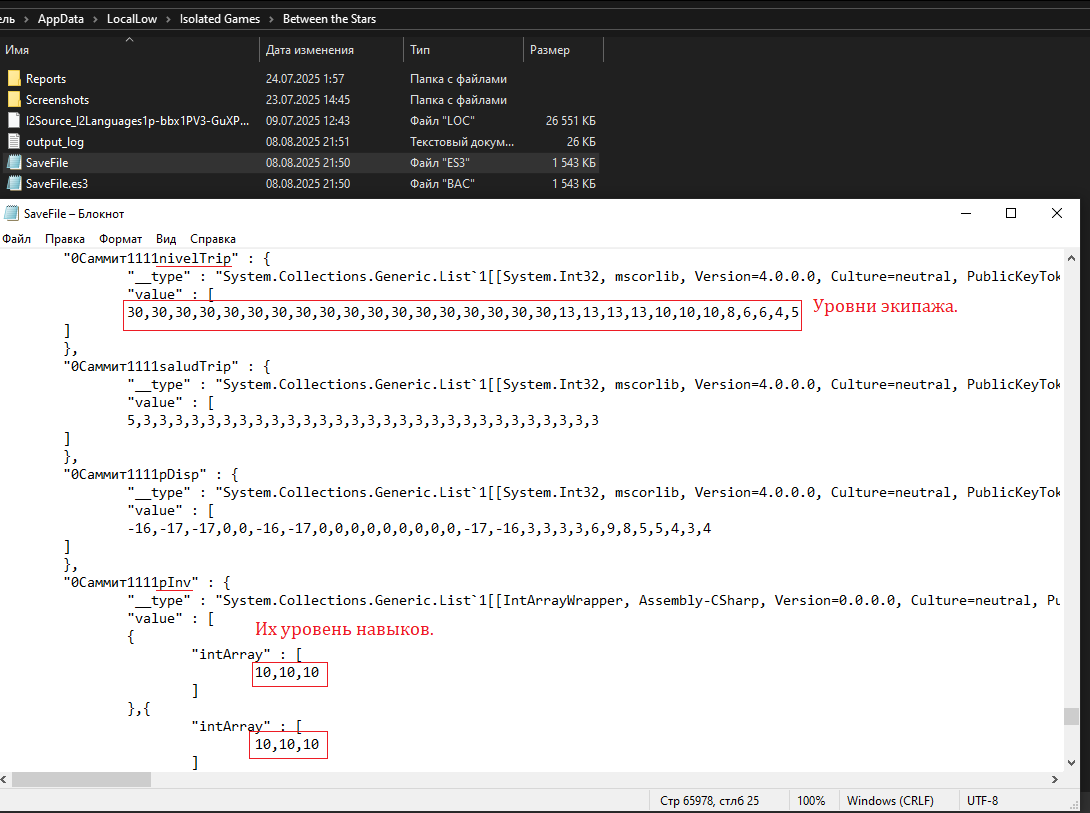Click the output_log text document icon
The height and width of the screenshot is (813, 1090).
click(x=14, y=142)
